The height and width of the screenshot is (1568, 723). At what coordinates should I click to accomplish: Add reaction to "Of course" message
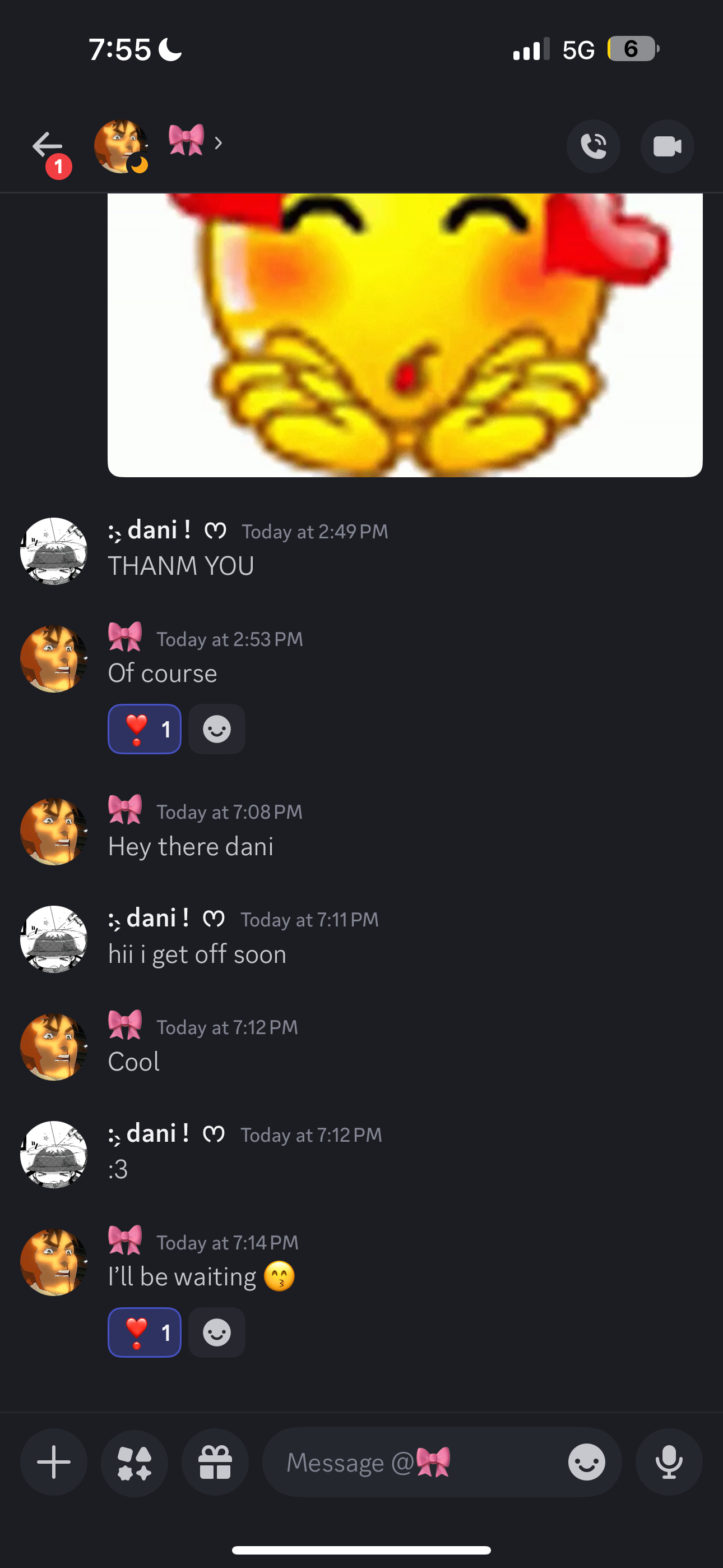click(217, 729)
